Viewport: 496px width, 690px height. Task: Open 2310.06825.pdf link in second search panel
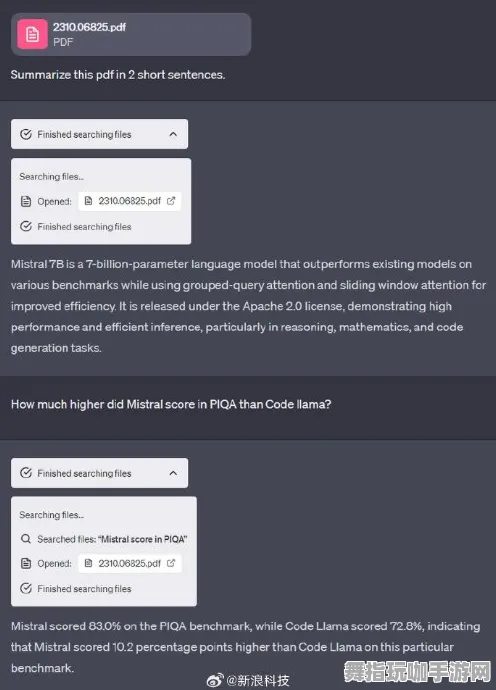tap(129, 563)
